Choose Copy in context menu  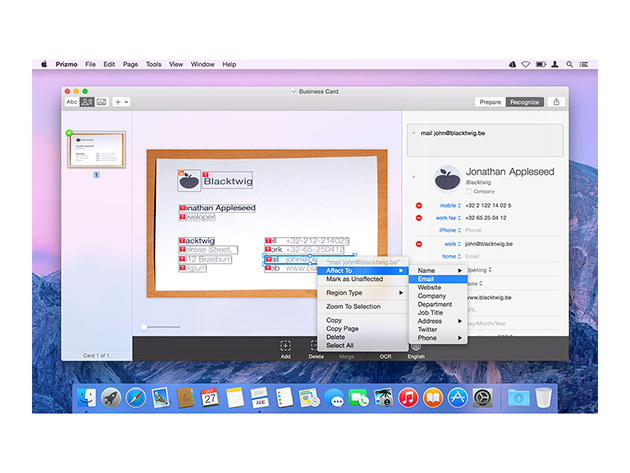[363, 320]
